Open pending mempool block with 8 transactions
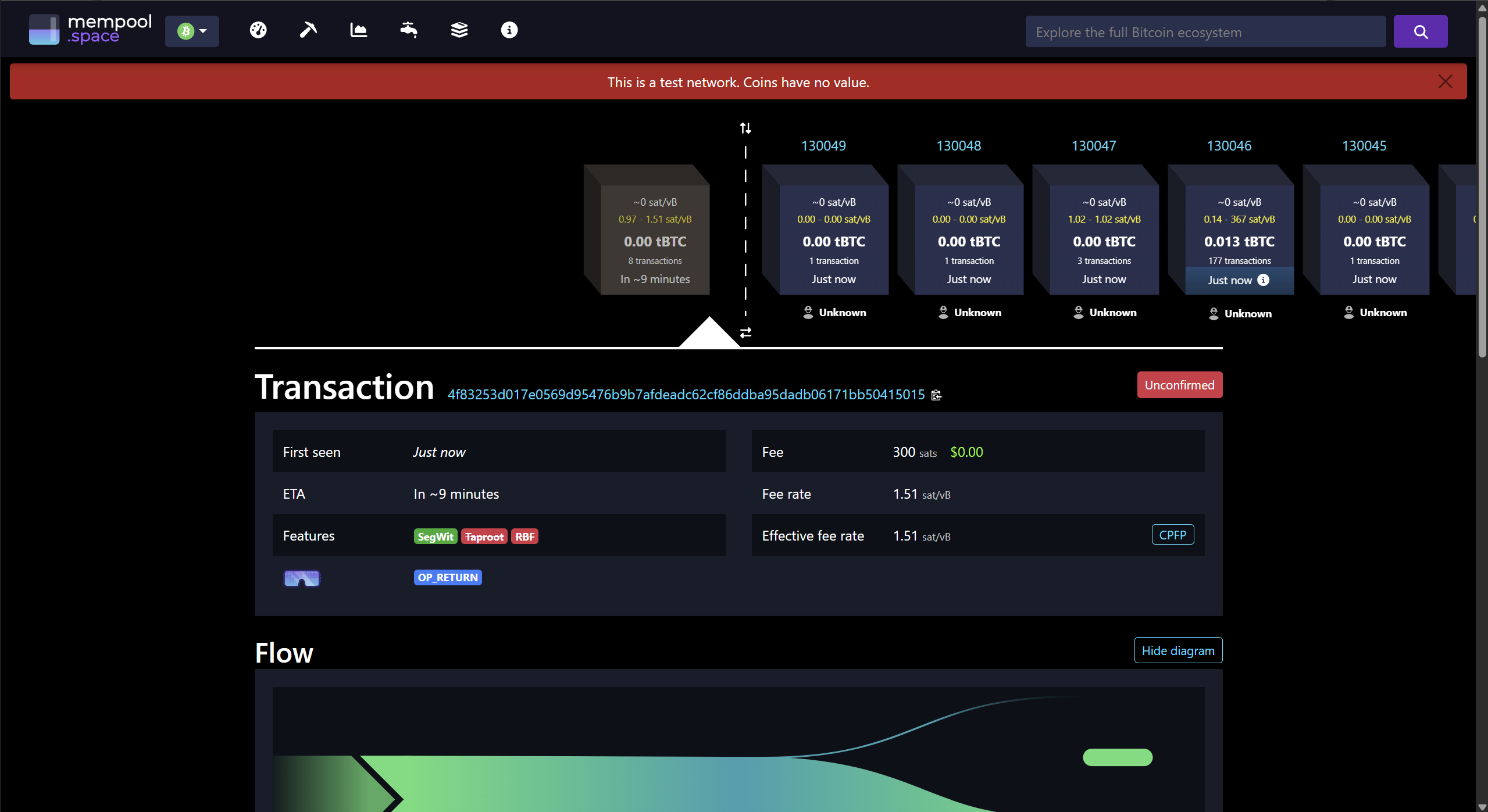The width and height of the screenshot is (1488, 812). (x=655, y=240)
